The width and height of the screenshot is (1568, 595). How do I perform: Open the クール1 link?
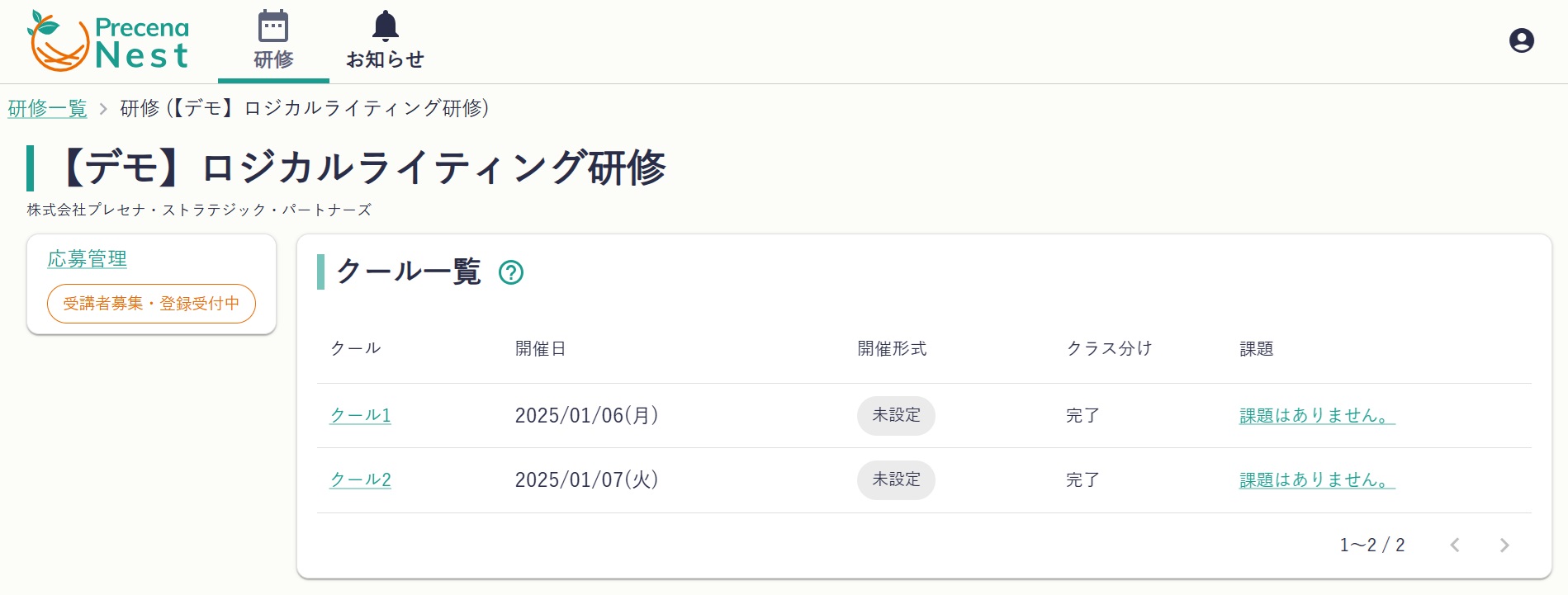click(x=361, y=415)
